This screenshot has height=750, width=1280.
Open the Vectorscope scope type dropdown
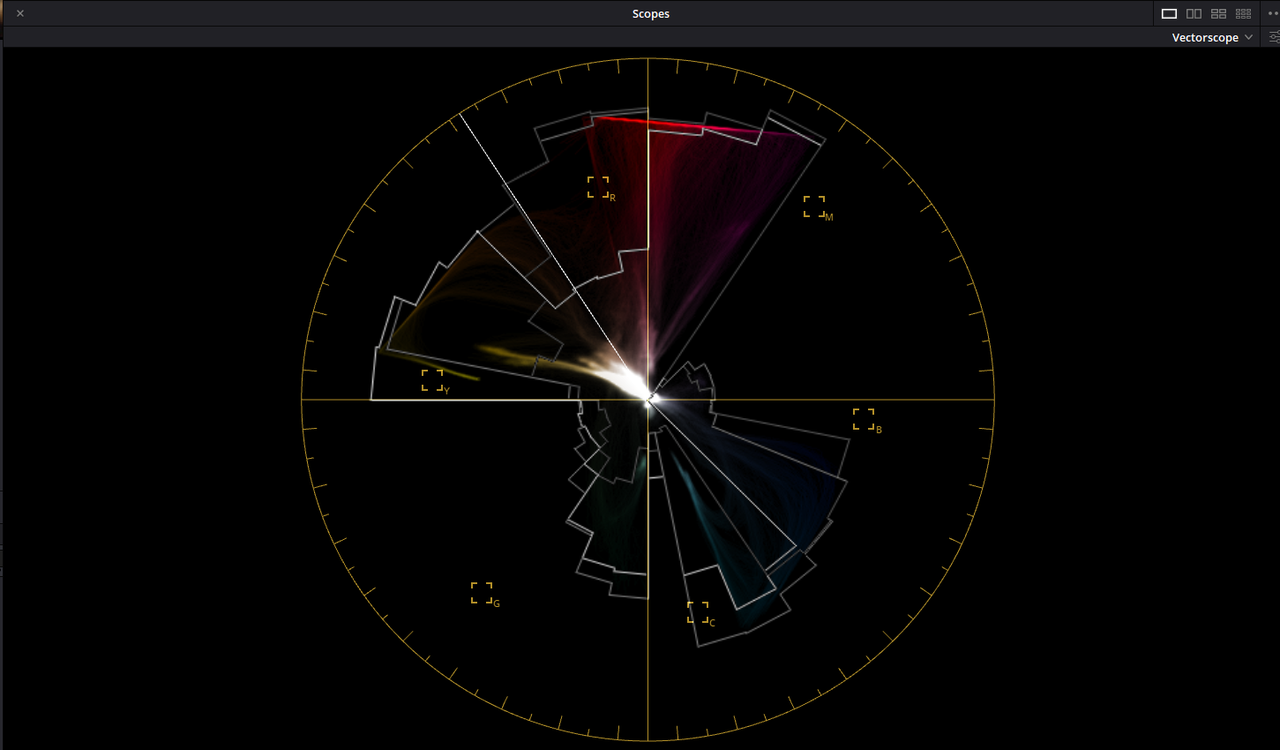[x=1212, y=38]
